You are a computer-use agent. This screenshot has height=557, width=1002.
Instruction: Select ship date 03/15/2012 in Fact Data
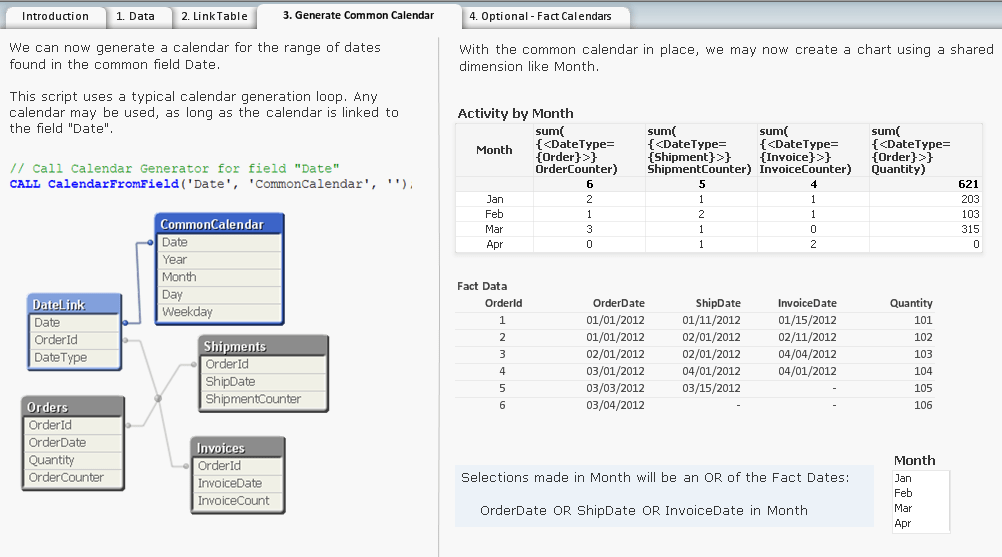click(711, 388)
